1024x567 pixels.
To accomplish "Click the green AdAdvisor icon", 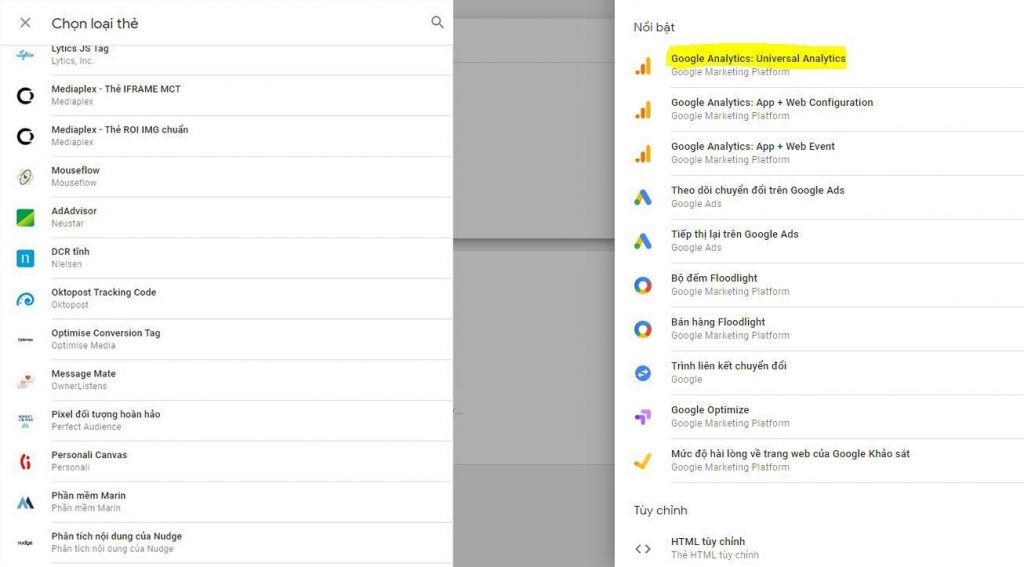I will coord(25,218).
